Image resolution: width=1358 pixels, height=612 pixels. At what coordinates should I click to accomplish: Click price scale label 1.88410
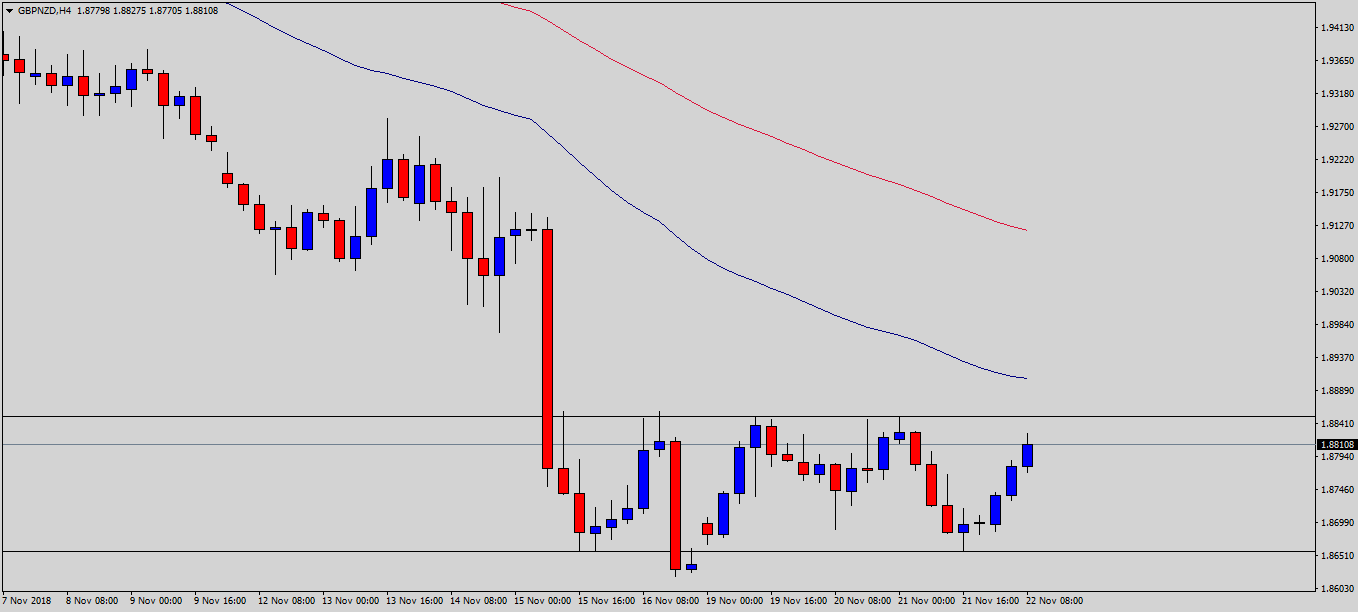pos(1337,424)
